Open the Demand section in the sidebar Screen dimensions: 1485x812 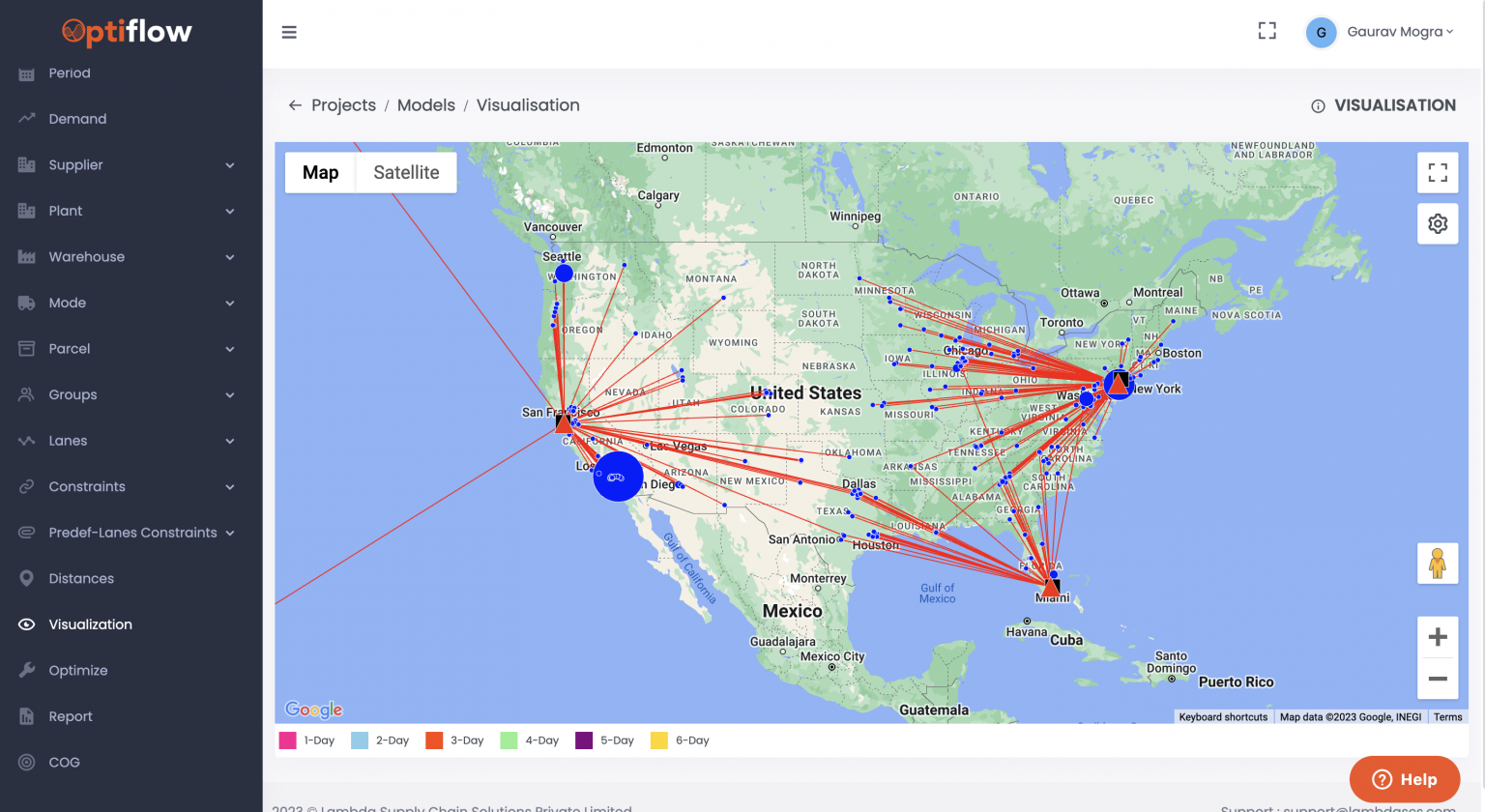77,118
